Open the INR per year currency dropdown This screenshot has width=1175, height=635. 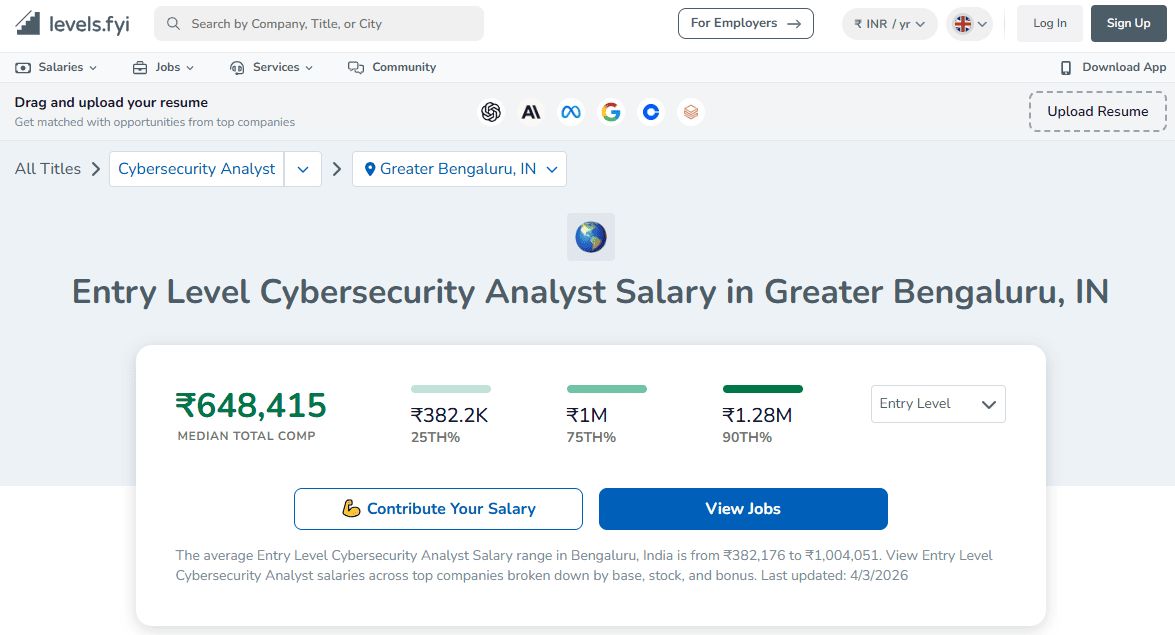tap(889, 23)
